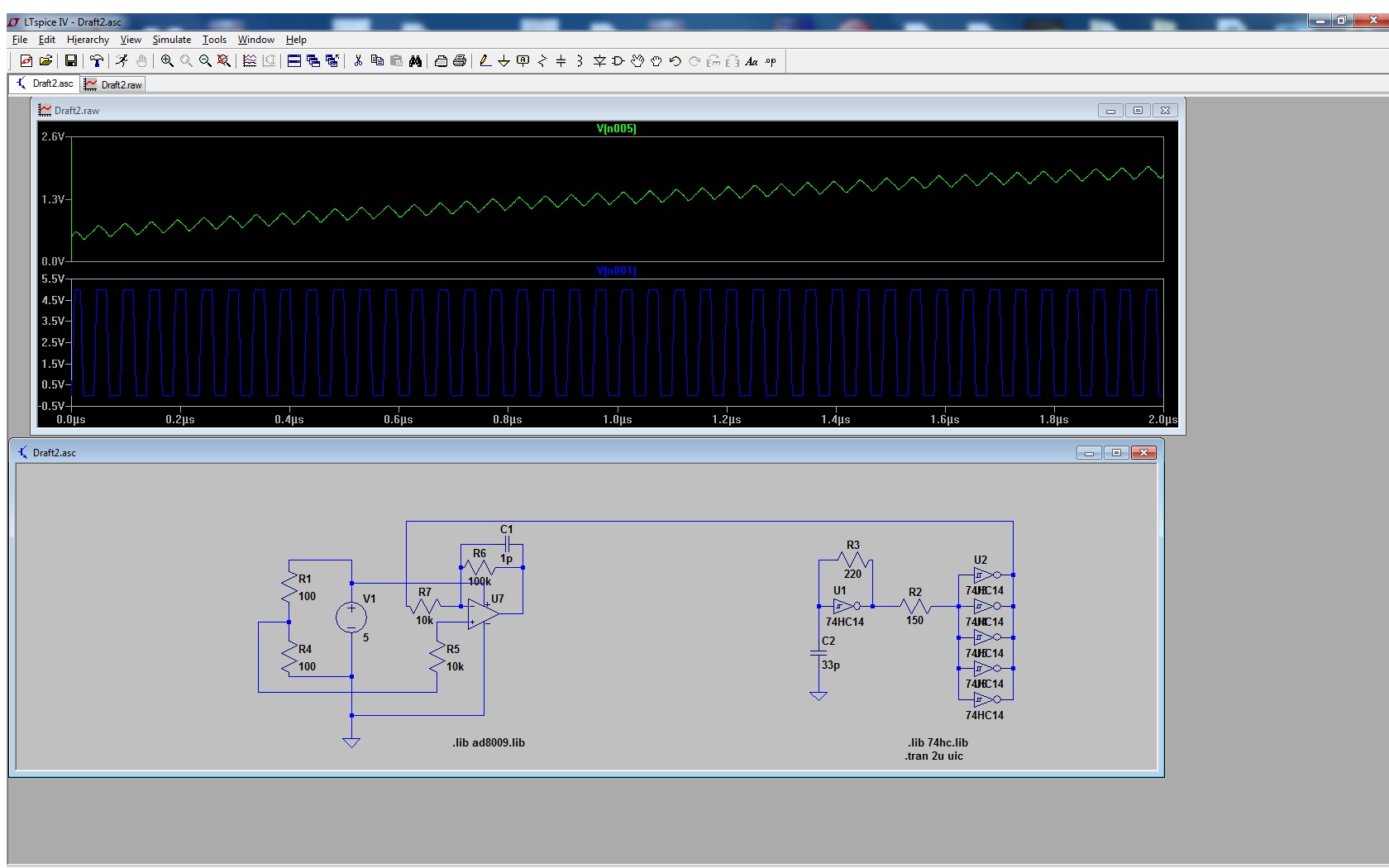Viewport: 1389px width, 868px height.
Task: Select the Resistor component tool
Action: click(542, 60)
